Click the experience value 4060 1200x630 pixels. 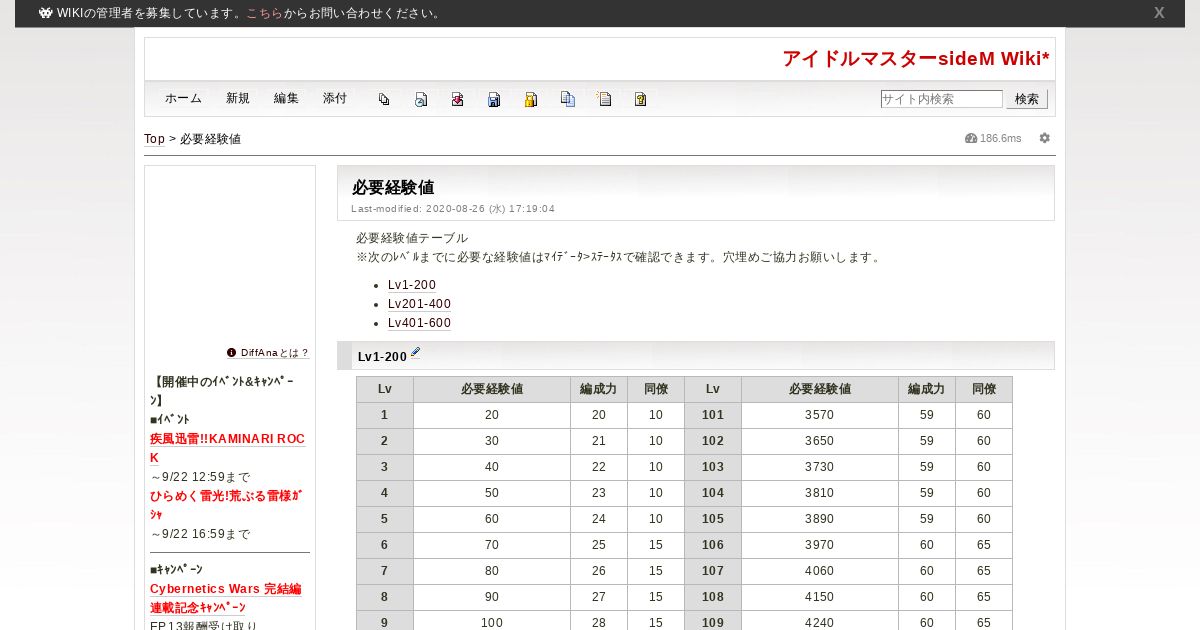click(x=820, y=571)
